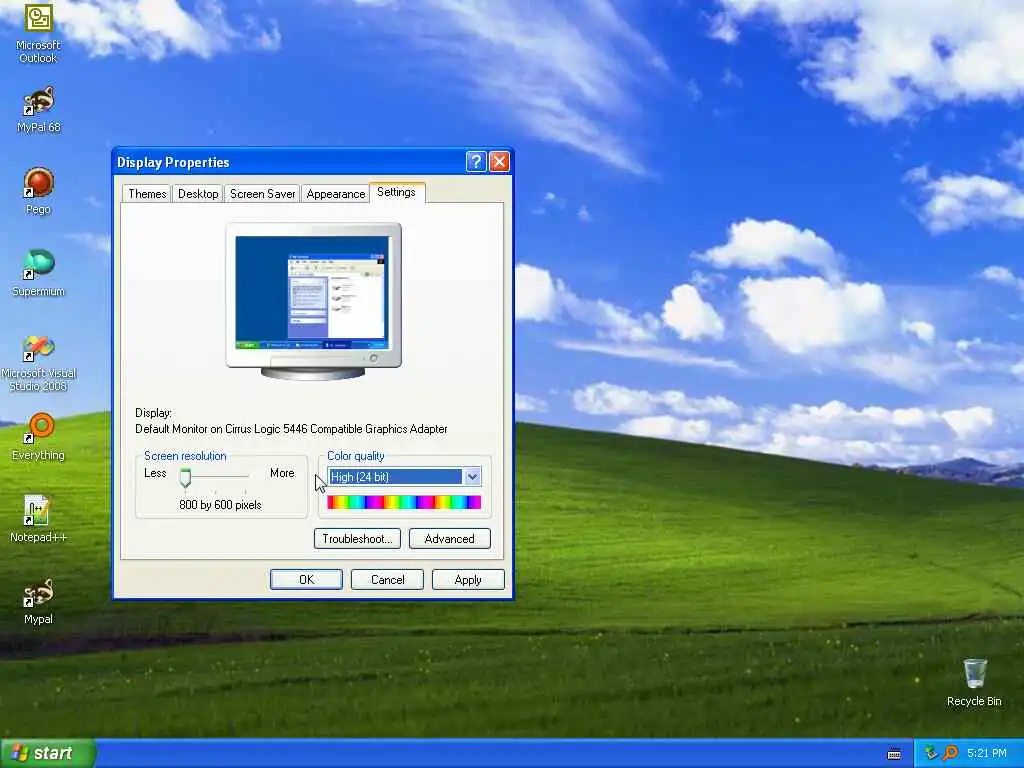Switch to the Desktop tab

[198, 194]
